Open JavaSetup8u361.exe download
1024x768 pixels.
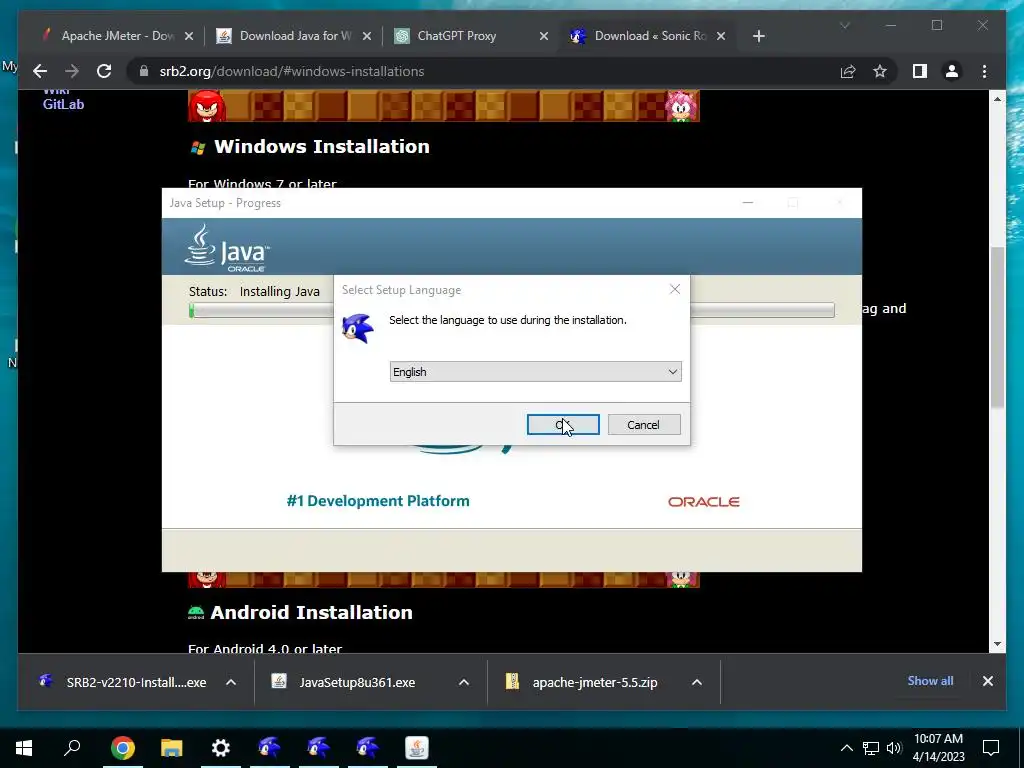pyautogui.click(x=346, y=682)
